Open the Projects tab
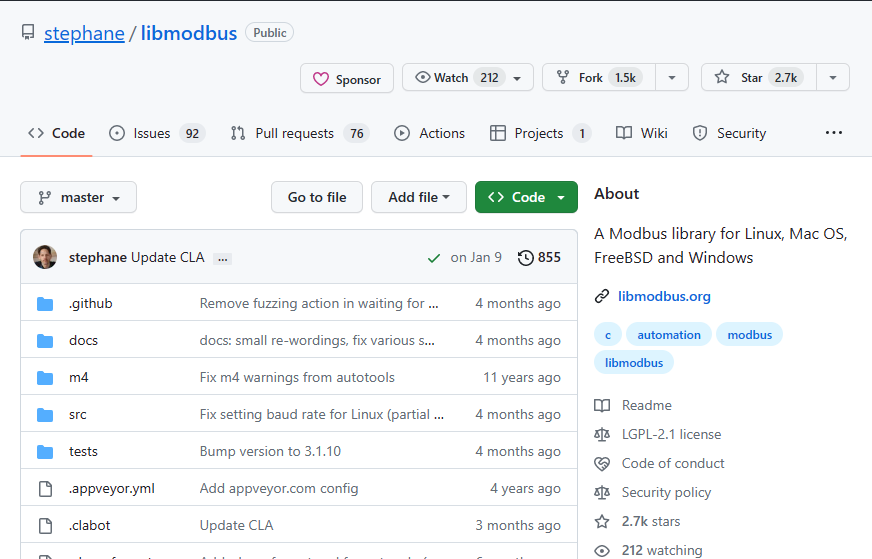Screen dimensions: 872x559 pyautogui.click(x=540, y=133)
